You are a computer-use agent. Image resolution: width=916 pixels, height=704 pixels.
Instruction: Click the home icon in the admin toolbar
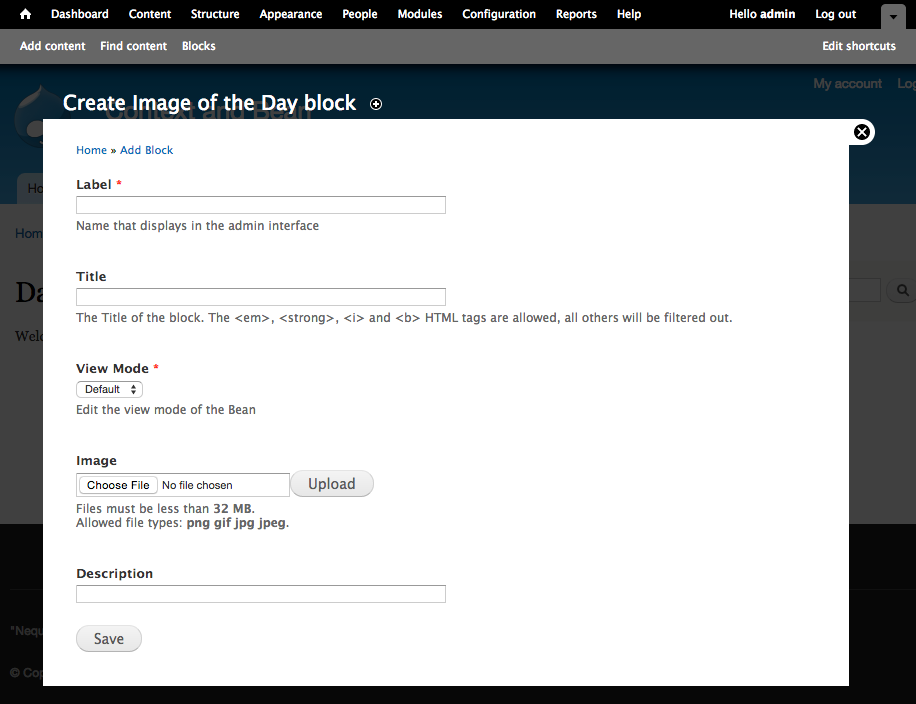pos(23,14)
